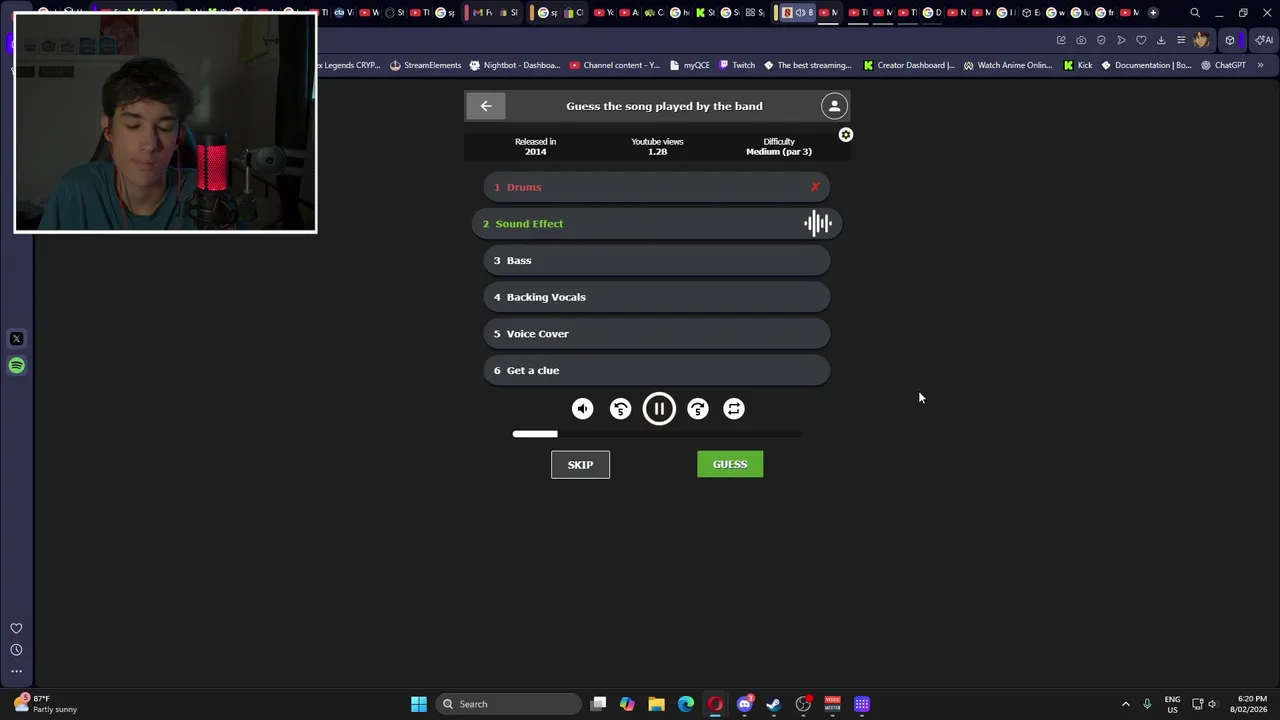The image size is (1280, 720).
Task: Click the microphone tray icon
Action: tap(1147, 704)
